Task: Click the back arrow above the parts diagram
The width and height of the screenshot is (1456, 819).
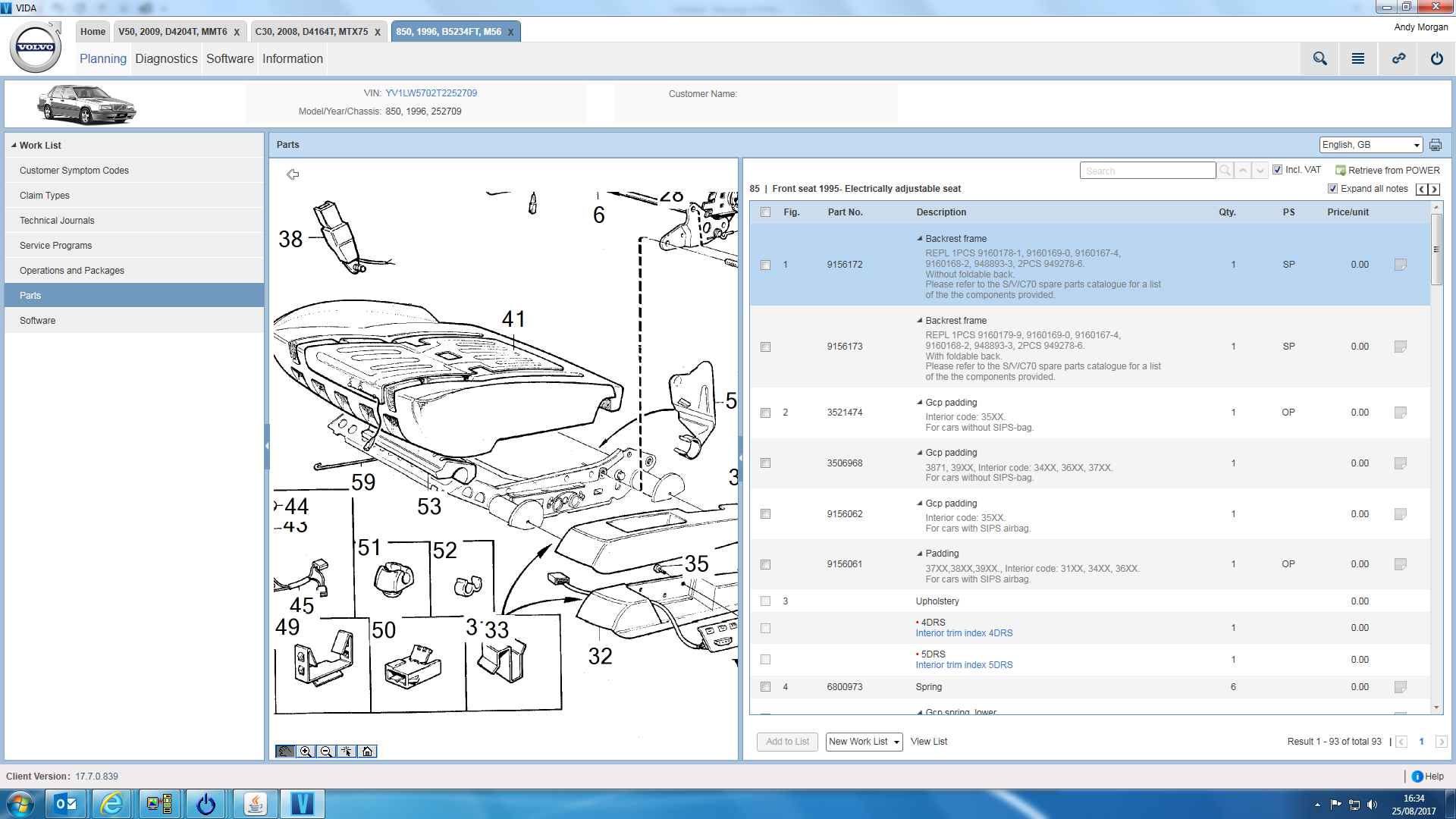Action: click(293, 174)
